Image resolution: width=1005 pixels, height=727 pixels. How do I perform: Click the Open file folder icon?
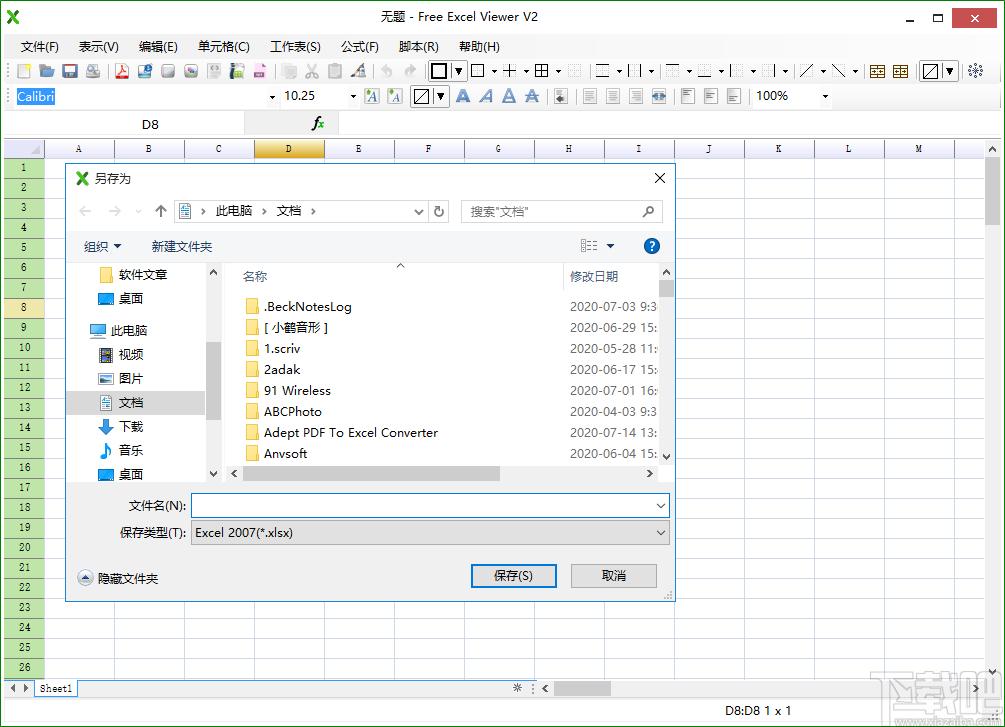click(x=47, y=71)
